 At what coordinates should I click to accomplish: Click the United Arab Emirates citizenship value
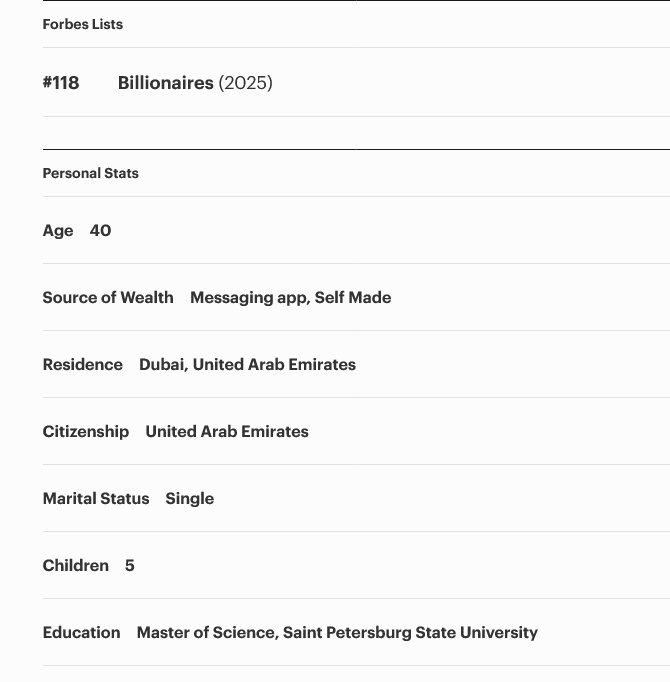(227, 431)
